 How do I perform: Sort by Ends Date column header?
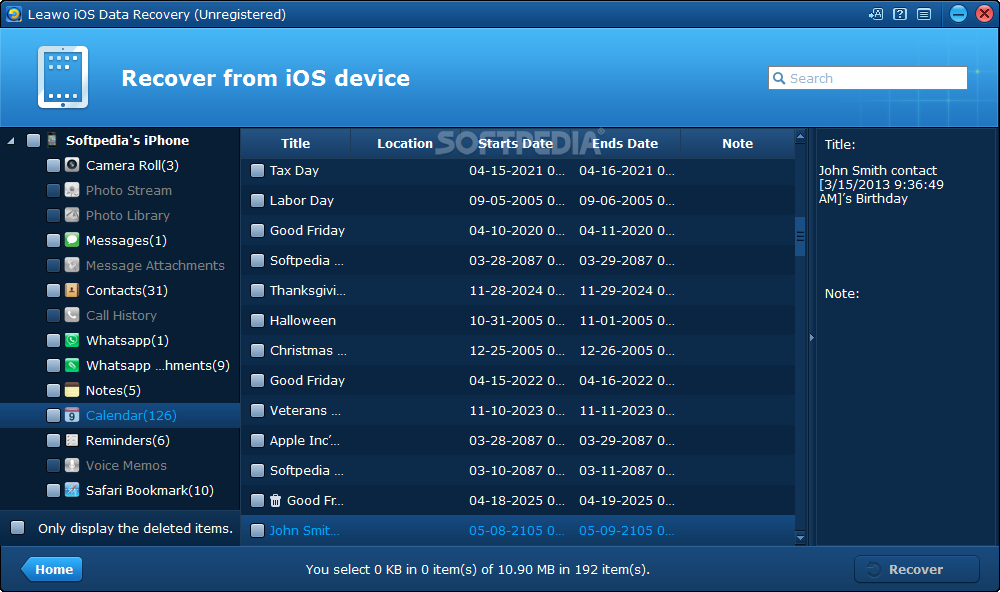(625, 144)
